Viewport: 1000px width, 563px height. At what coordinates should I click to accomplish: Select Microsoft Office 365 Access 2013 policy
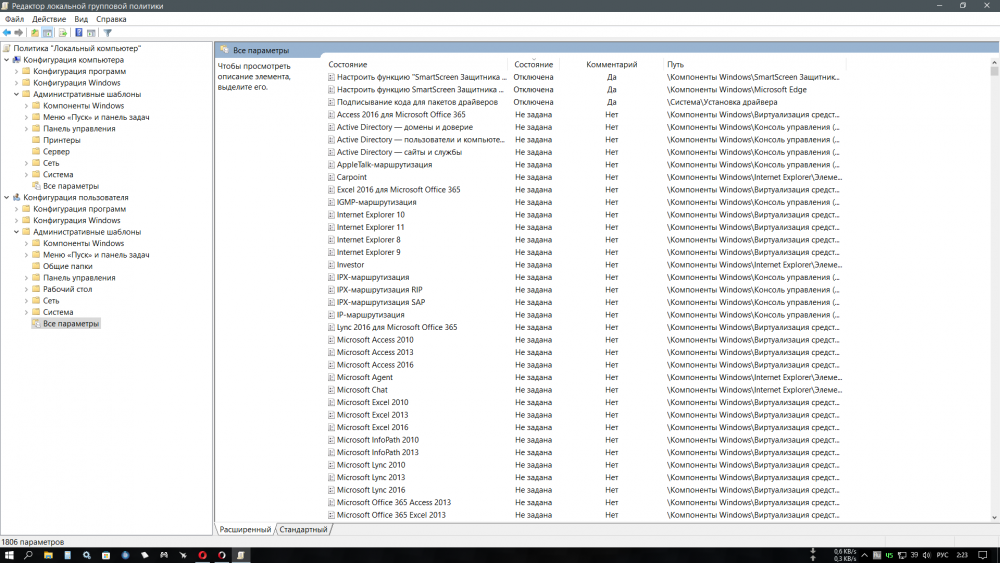tap(393, 502)
